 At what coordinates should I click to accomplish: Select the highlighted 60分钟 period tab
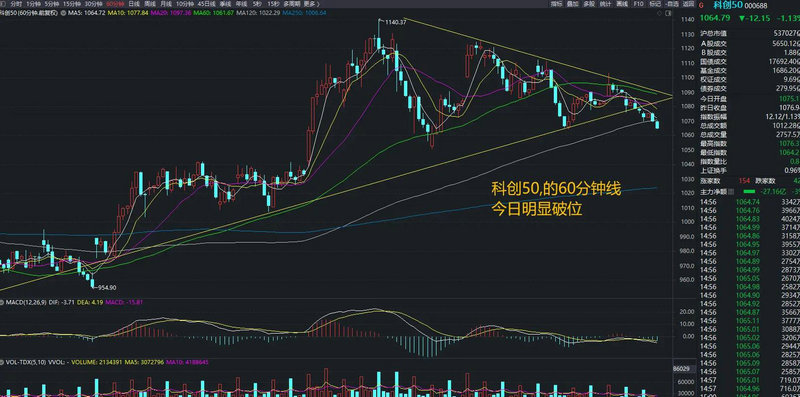click(x=115, y=4)
